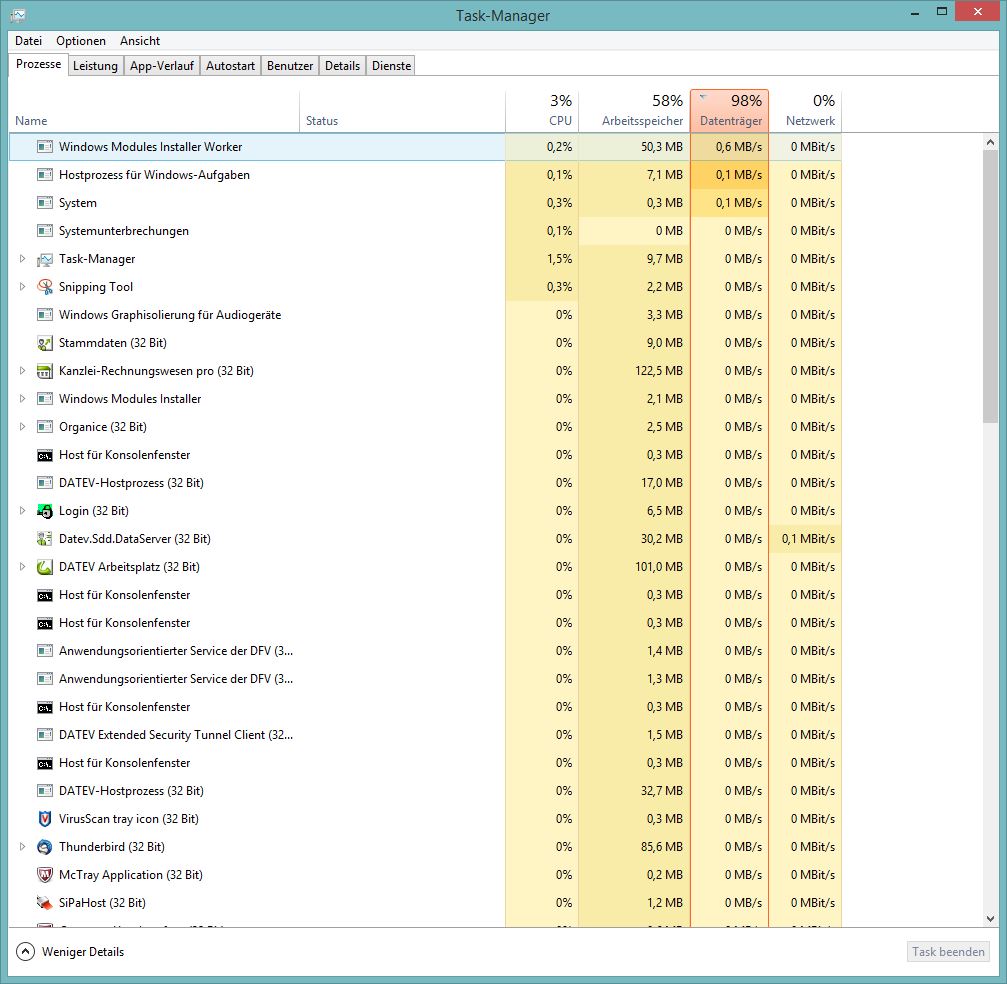
Task: Expand the Windows Modules Installer group
Action: (22, 399)
